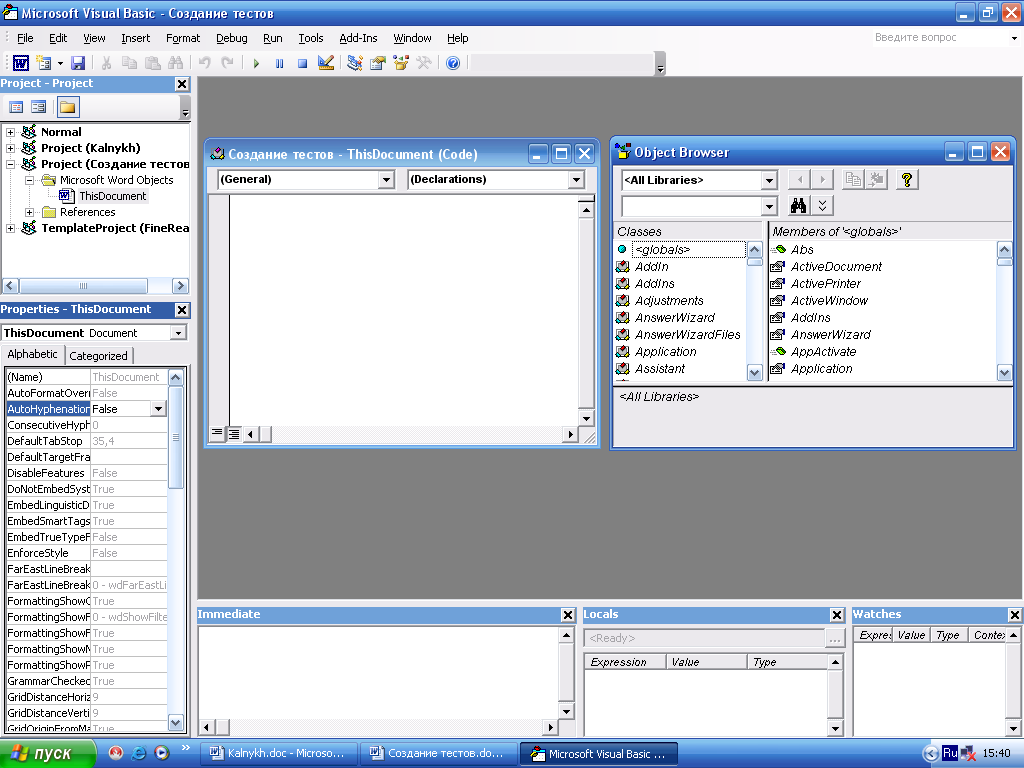Open the Debug menu
This screenshot has height=768, width=1024.
(x=232, y=38)
